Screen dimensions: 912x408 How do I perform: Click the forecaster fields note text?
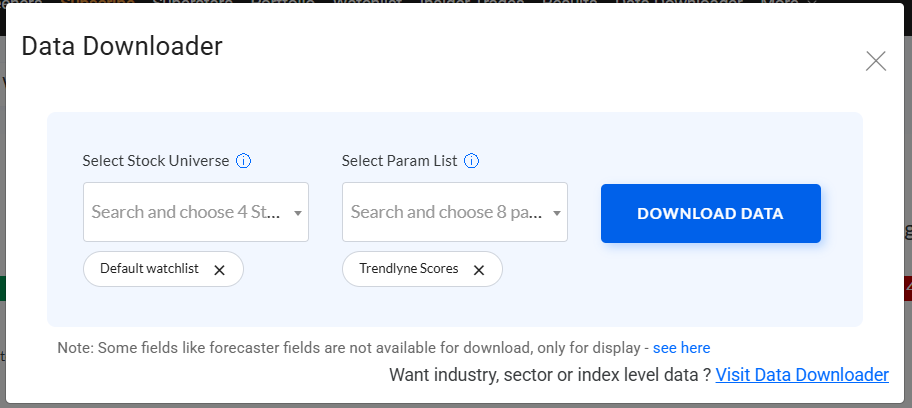point(350,348)
